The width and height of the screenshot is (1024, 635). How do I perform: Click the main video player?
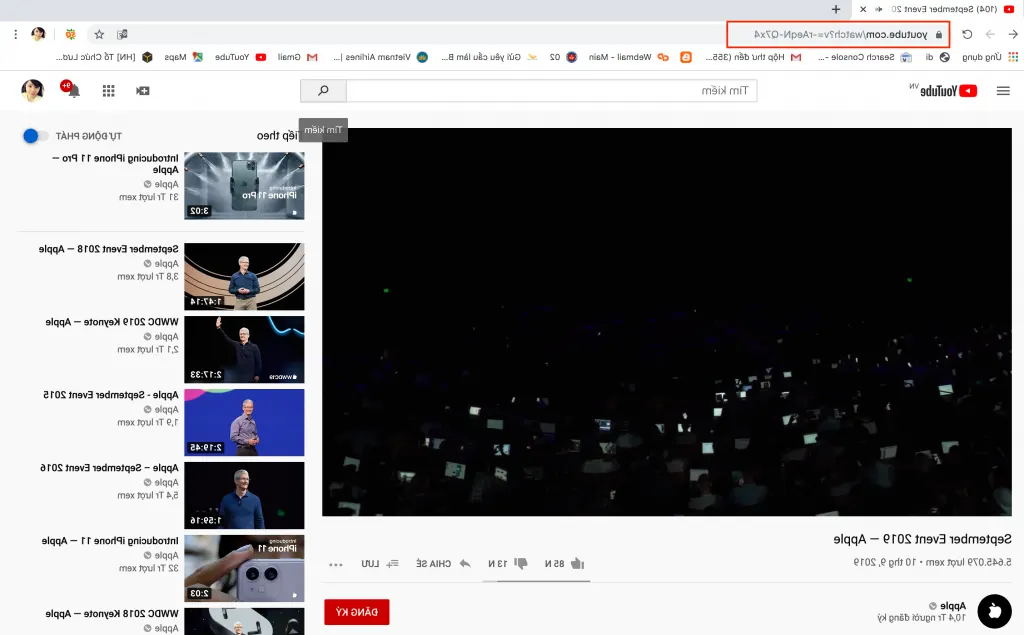click(x=667, y=322)
